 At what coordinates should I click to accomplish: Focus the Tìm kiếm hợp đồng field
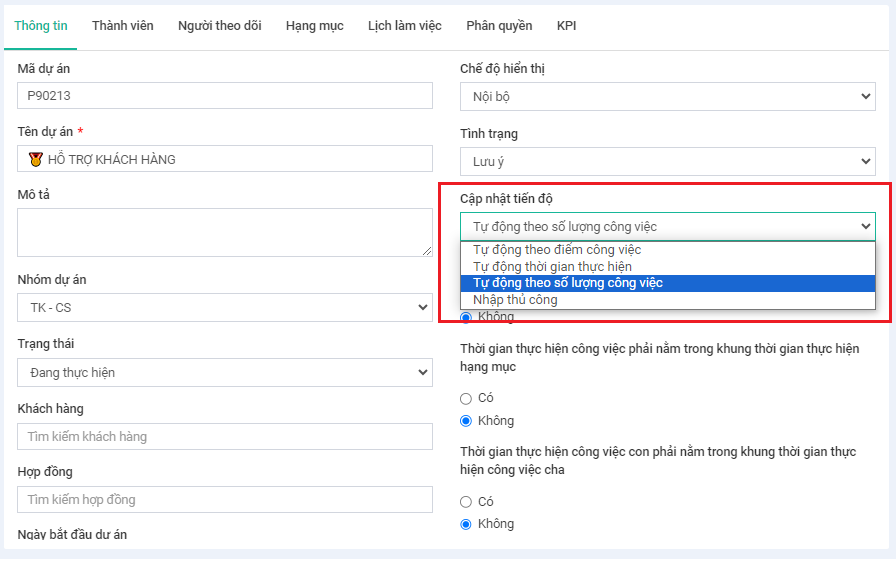click(225, 500)
